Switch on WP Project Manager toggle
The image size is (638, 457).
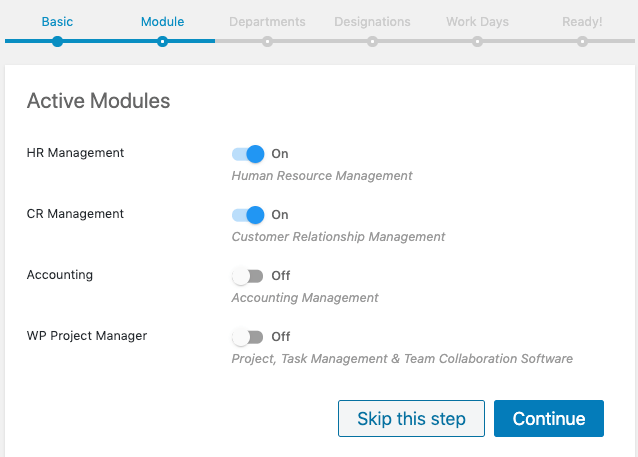tap(248, 337)
